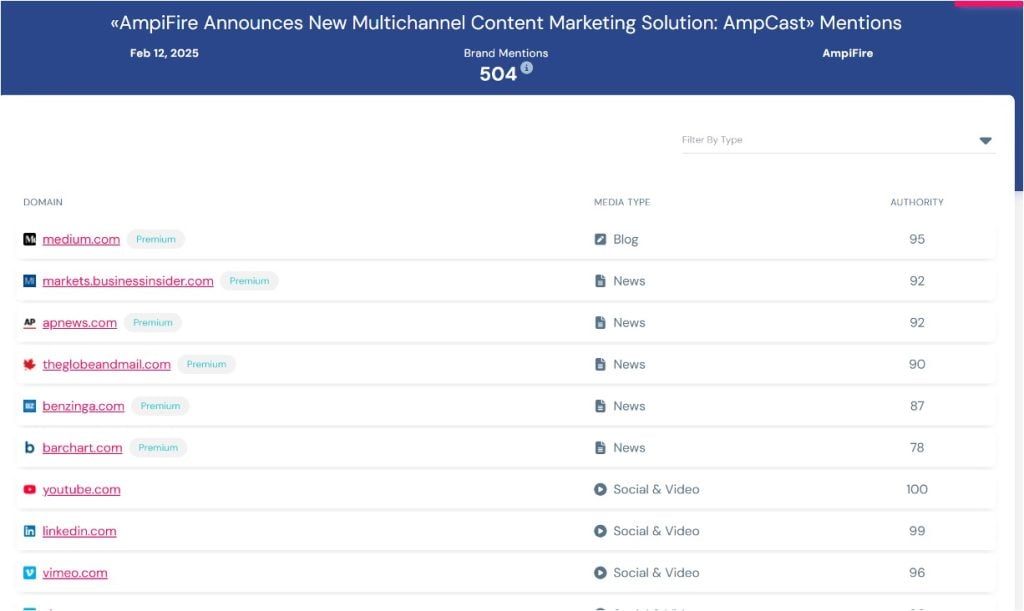Click the MEDIA TYPE column header

pos(622,202)
